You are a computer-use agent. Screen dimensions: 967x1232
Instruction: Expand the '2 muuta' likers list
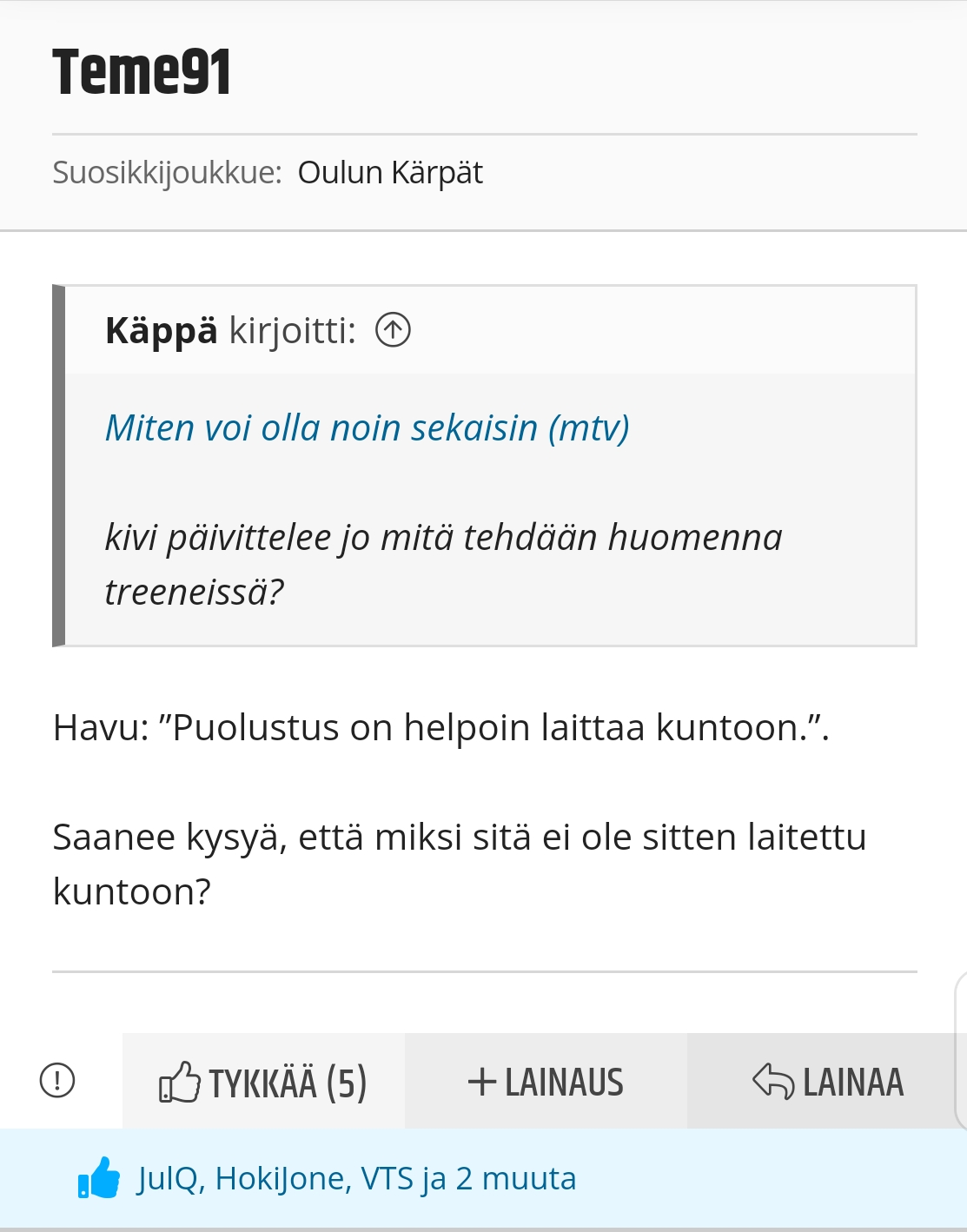pyautogui.click(x=515, y=1179)
